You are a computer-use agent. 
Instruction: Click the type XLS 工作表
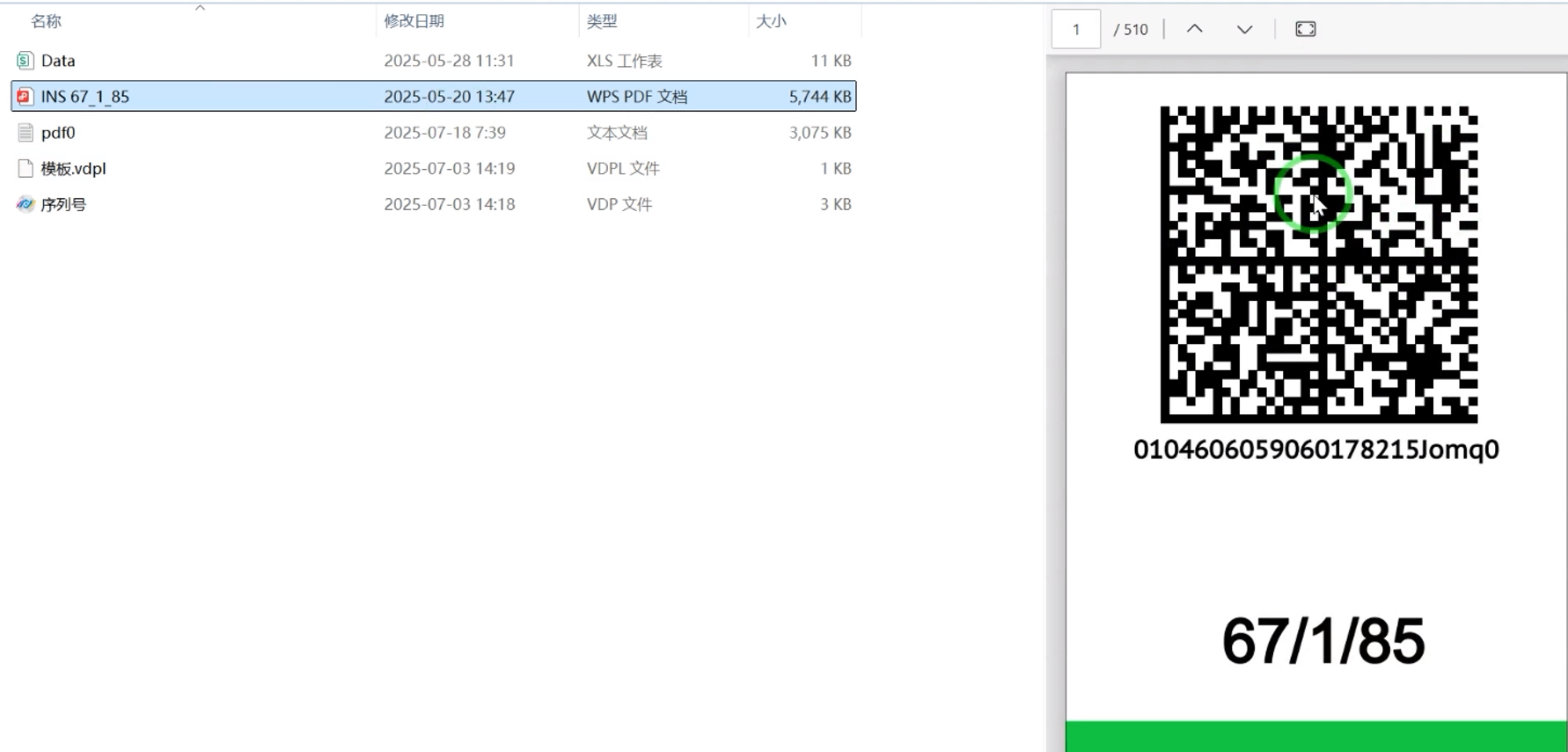625,61
